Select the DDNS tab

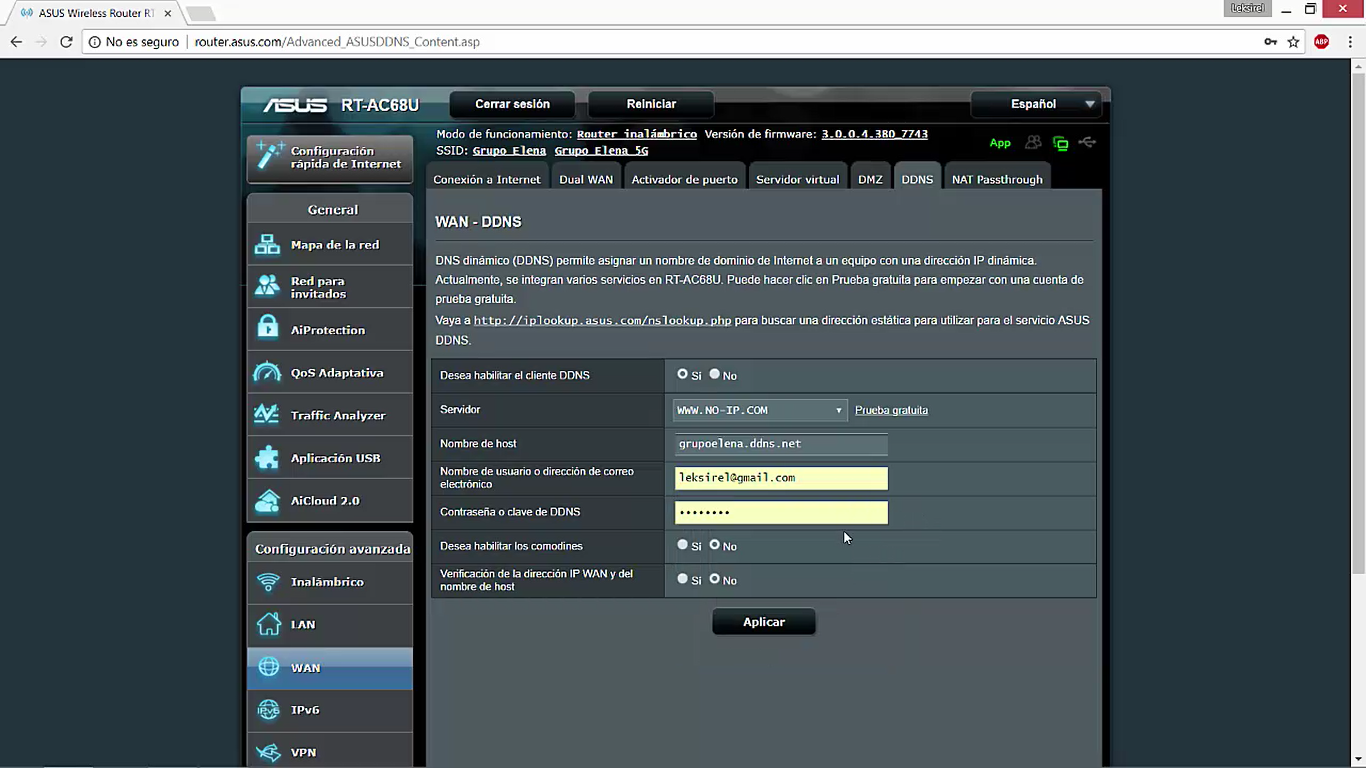coord(917,179)
